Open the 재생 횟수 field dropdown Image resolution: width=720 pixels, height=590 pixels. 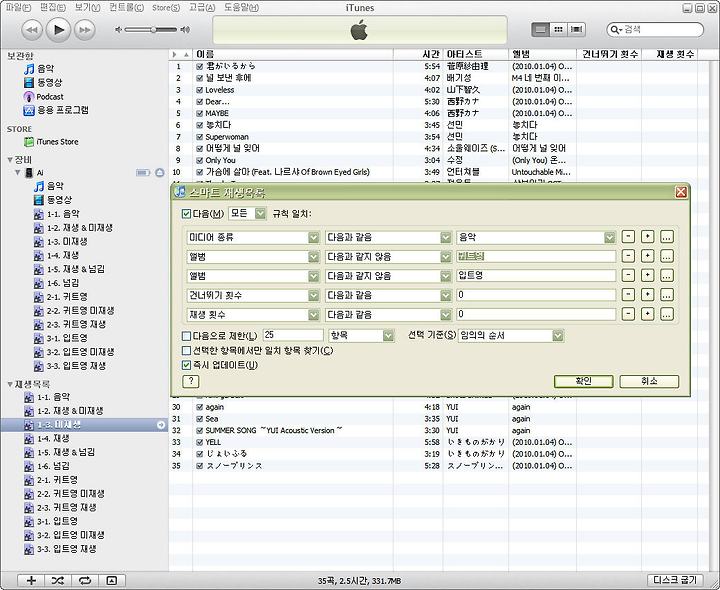253,315
